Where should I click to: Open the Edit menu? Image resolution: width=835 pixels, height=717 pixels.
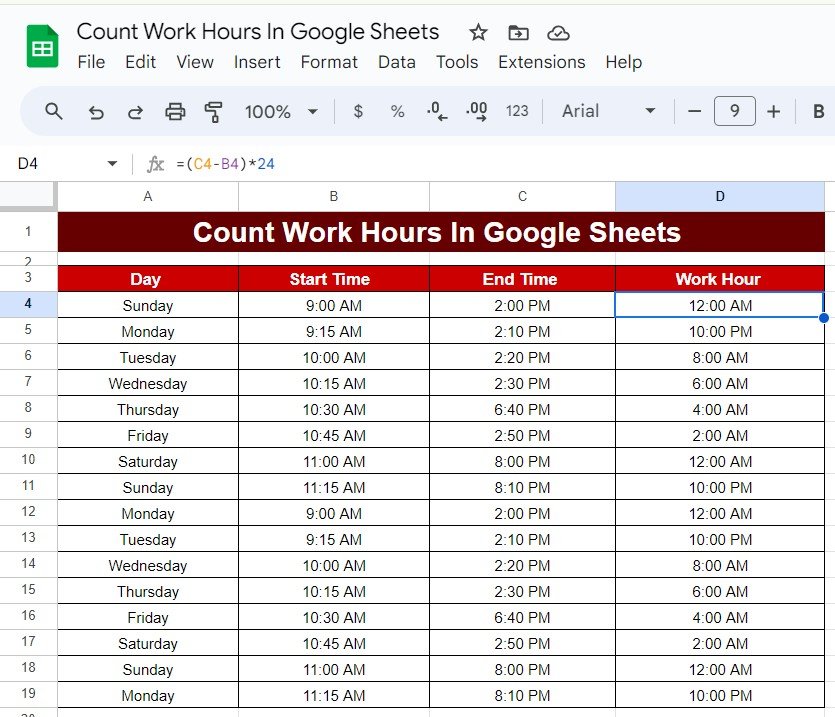click(x=140, y=62)
